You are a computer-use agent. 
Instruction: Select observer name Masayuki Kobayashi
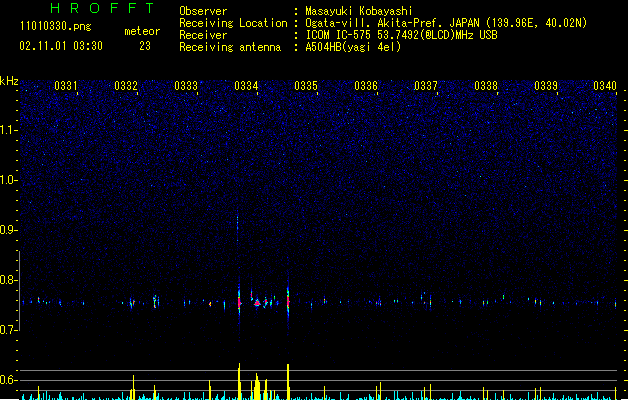click(359, 11)
